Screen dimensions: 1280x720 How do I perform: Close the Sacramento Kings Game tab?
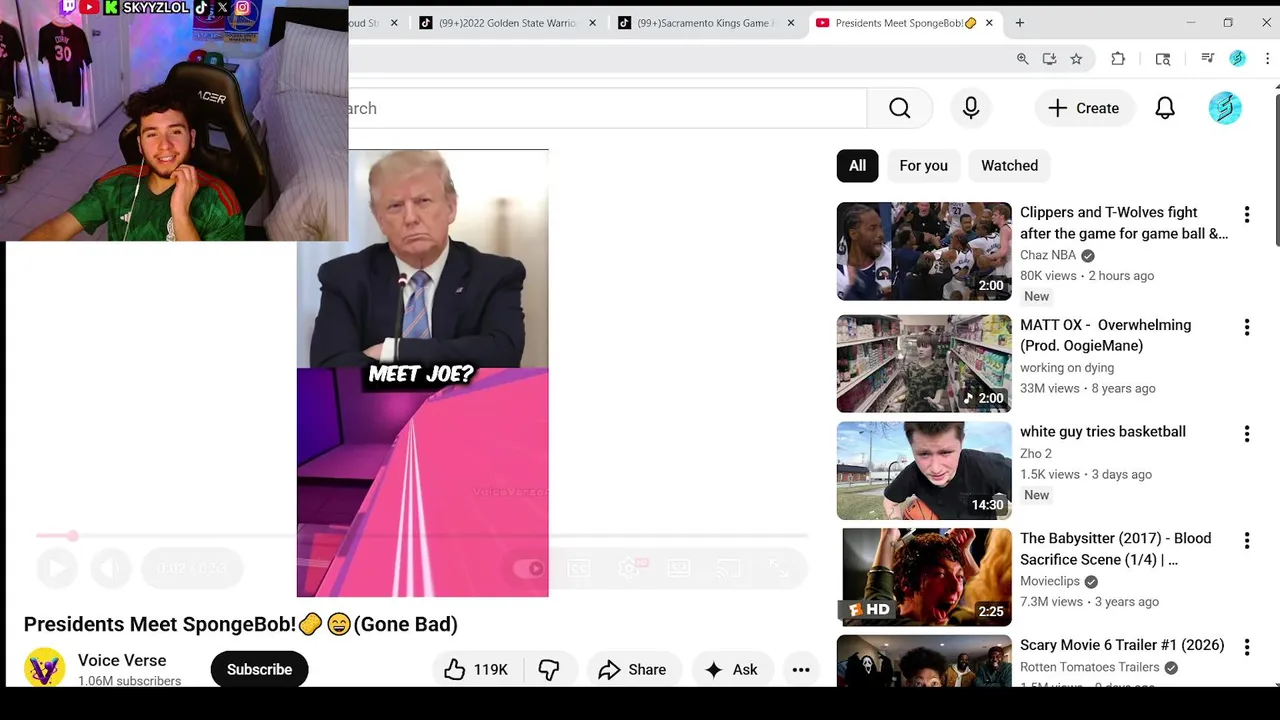coord(790,23)
